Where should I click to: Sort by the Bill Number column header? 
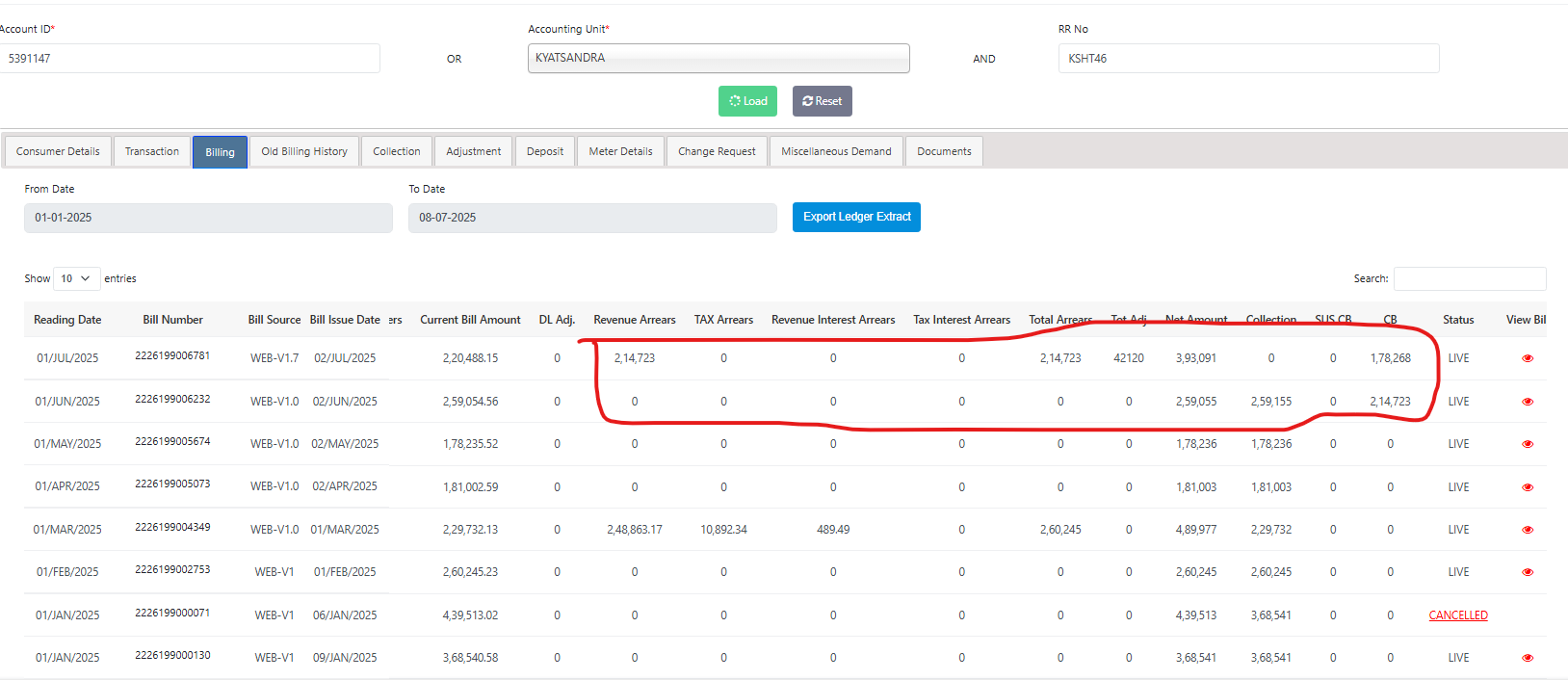(172, 320)
